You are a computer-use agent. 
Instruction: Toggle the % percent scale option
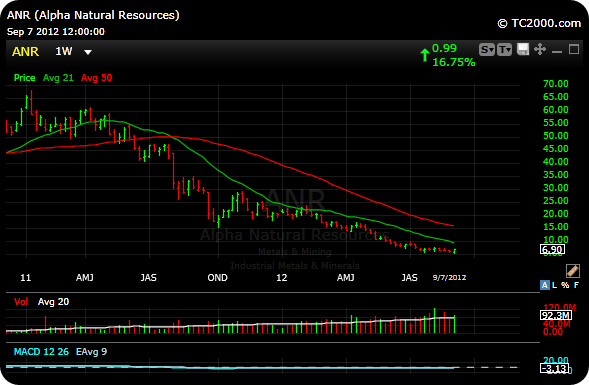[x=565, y=285]
